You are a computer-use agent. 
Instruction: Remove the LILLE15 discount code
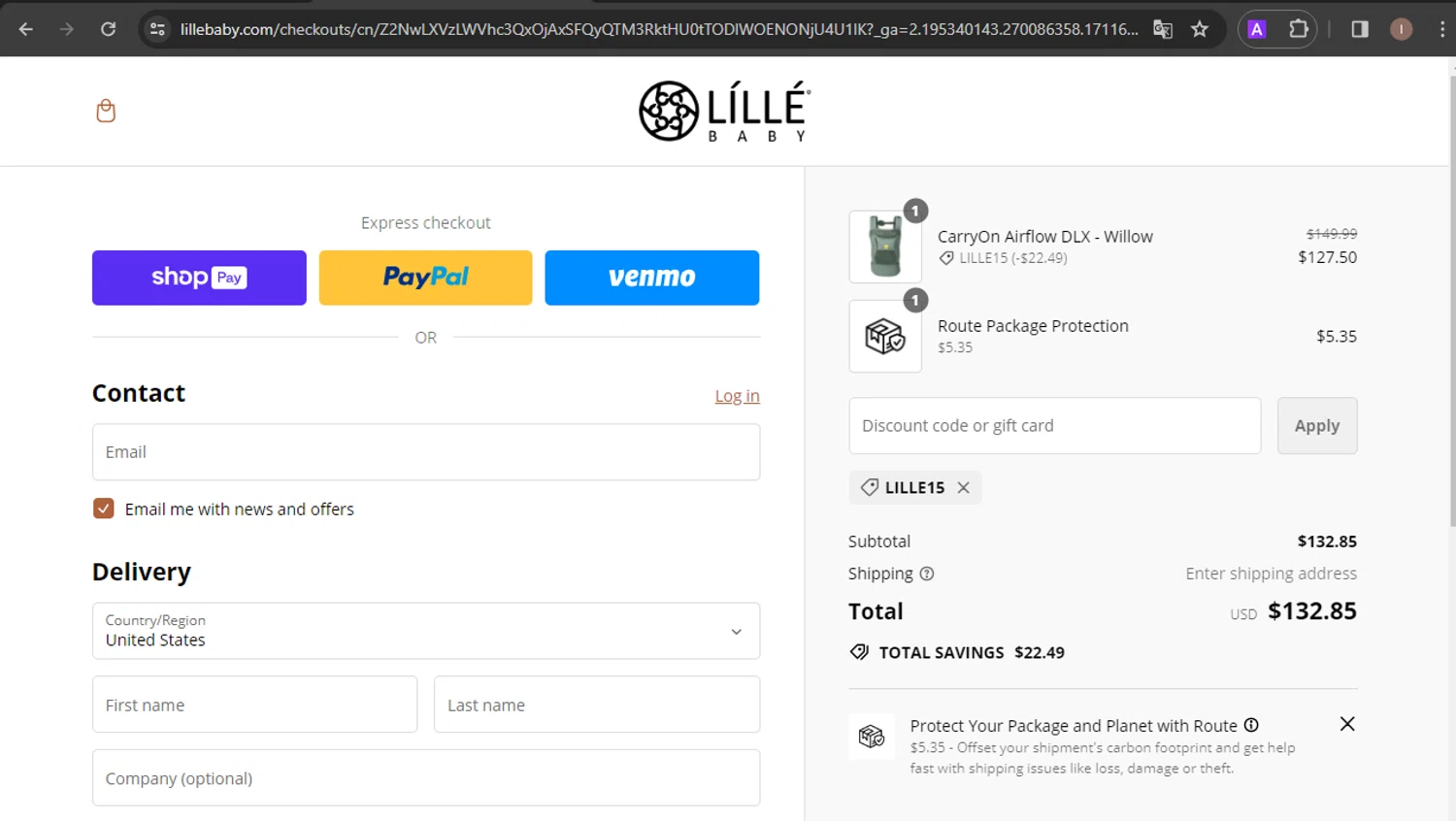(x=964, y=487)
